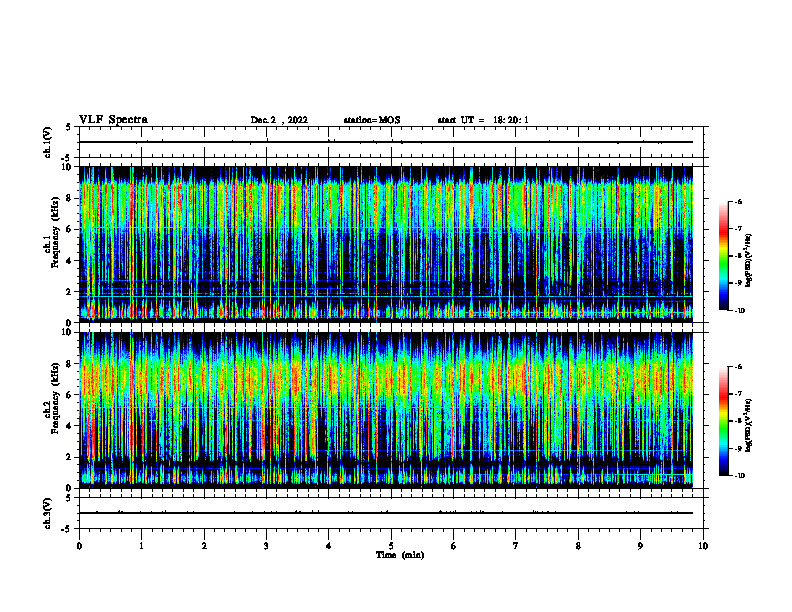The width and height of the screenshot is (792, 612).
Task: Click the "9" tick on Time axis
Action: [x=640, y=546]
